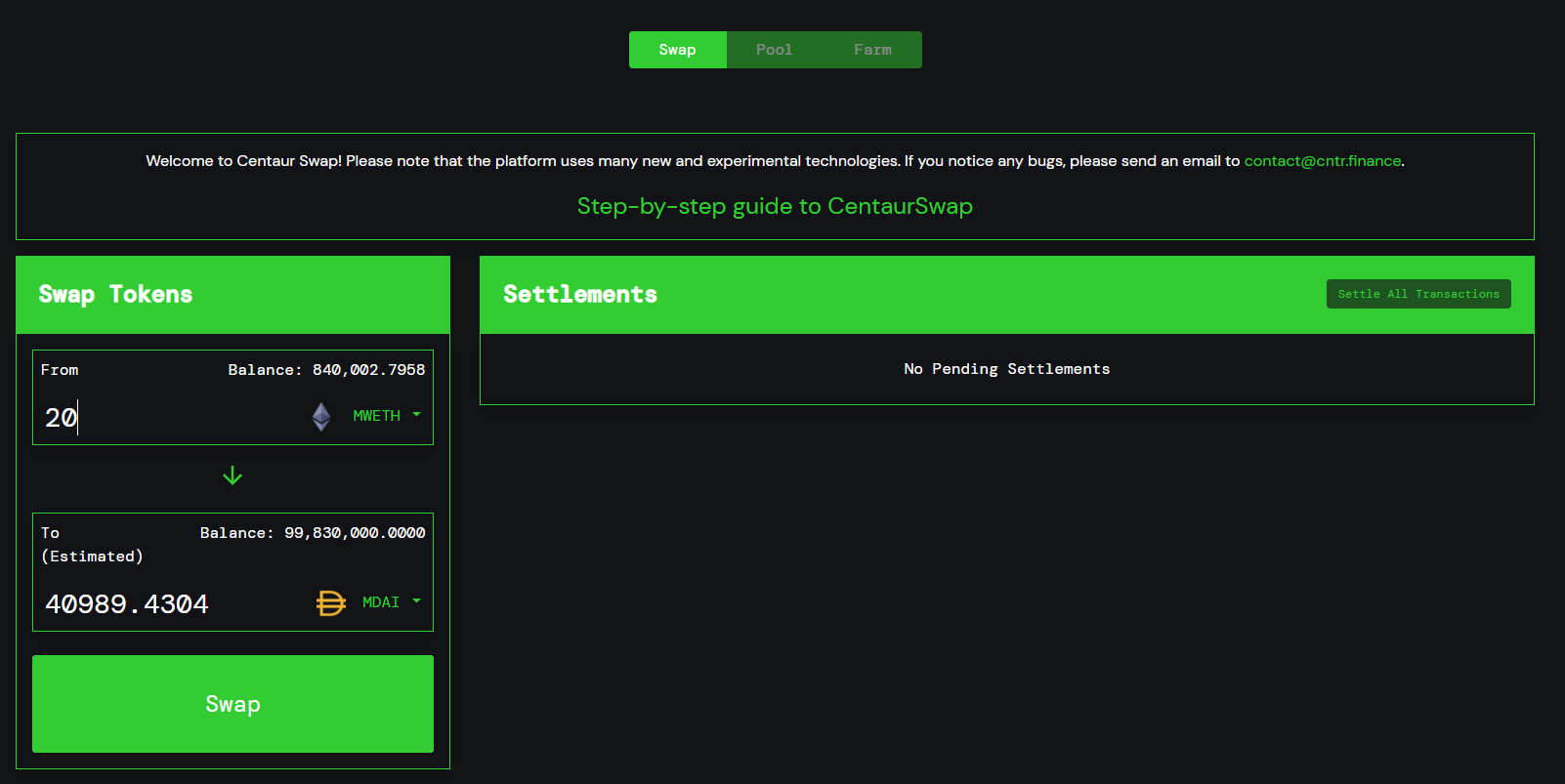Screen dimensions: 1565x784
Task: Click the To (Estimated) label
Action: [x=92, y=545]
